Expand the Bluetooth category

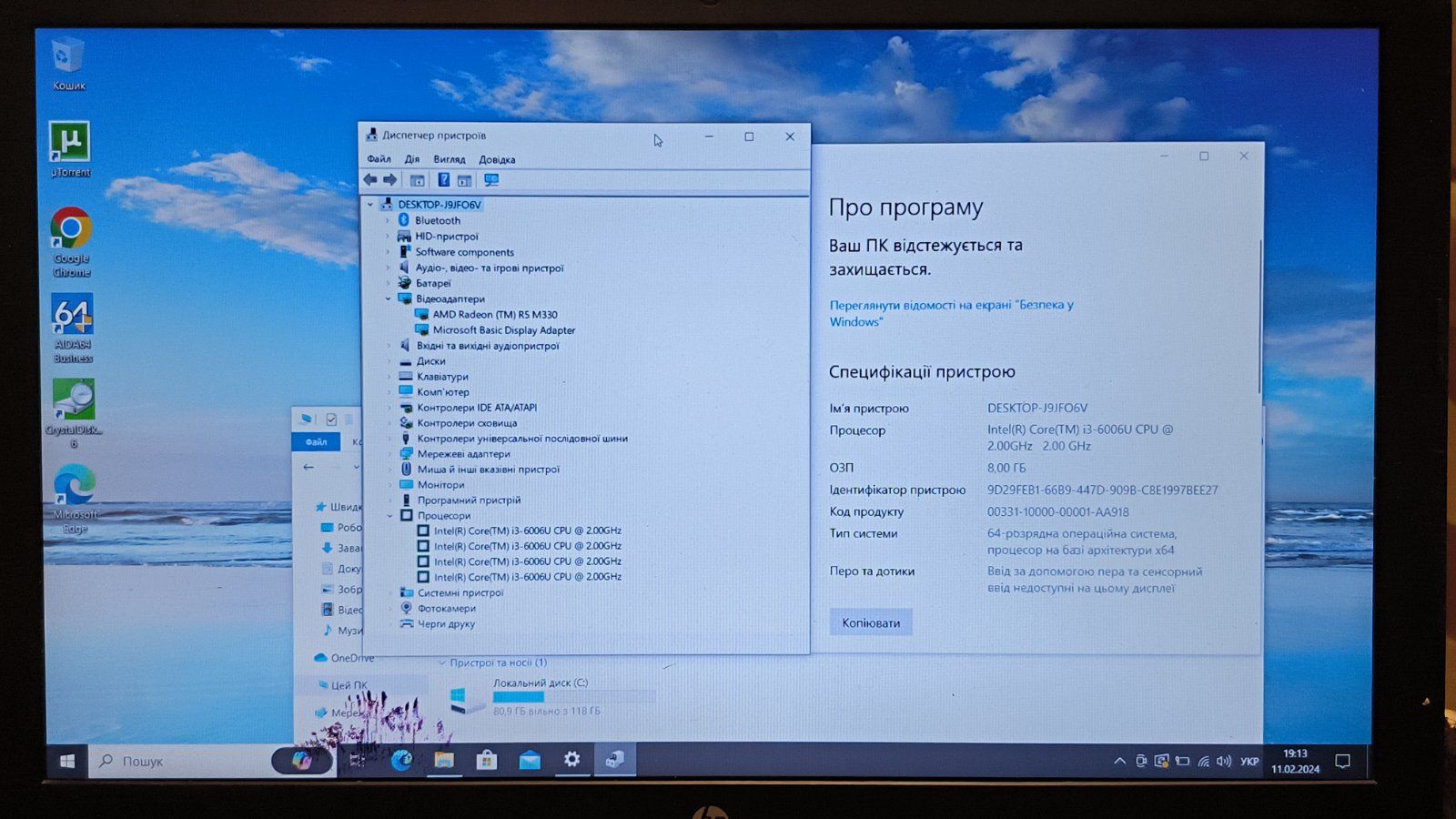point(389,220)
